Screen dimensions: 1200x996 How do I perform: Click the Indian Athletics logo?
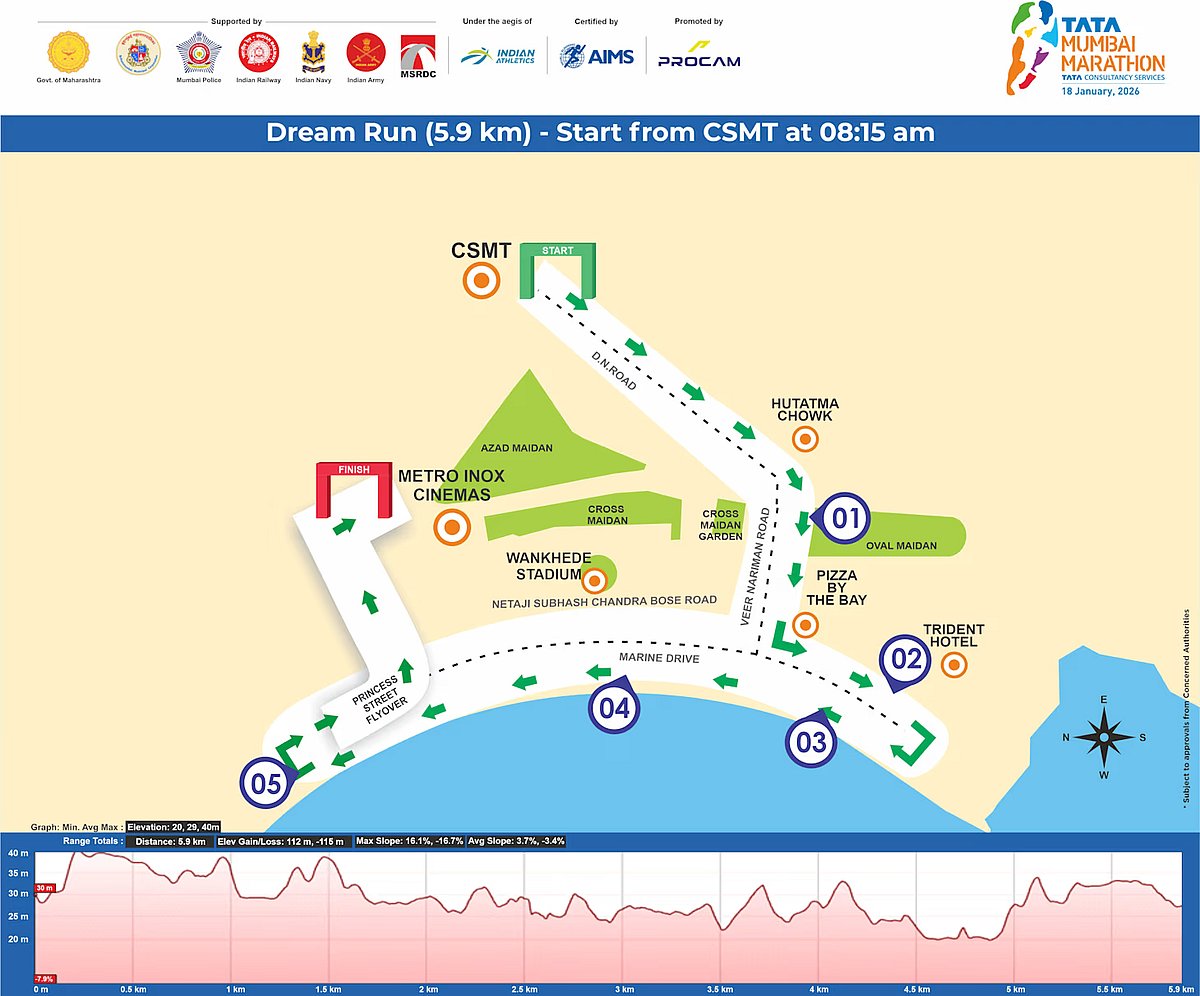pyautogui.click(x=498, y=56)
